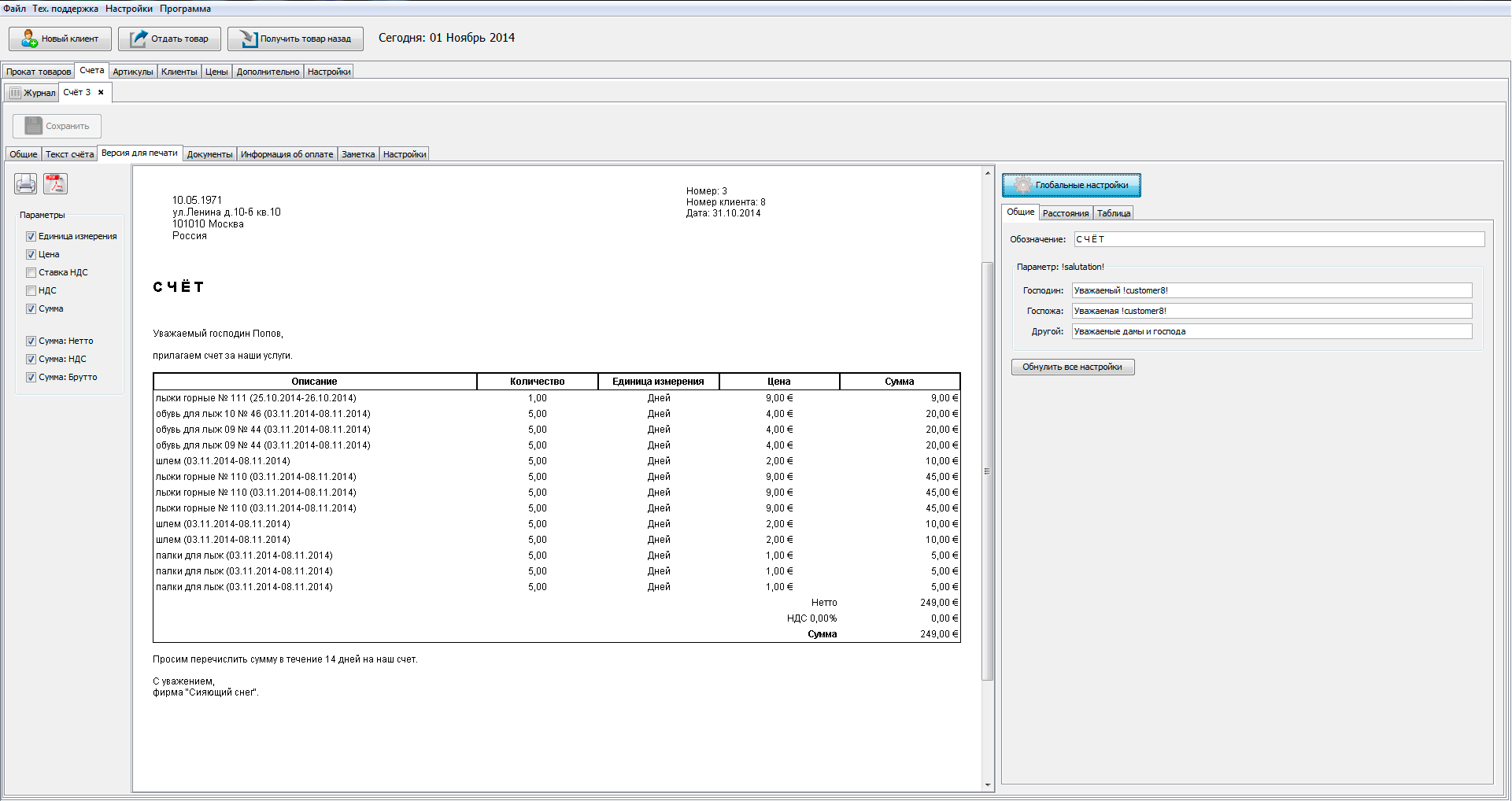Click the print invoice printer icon
The image size is (1512, 801).
point(26,184)
